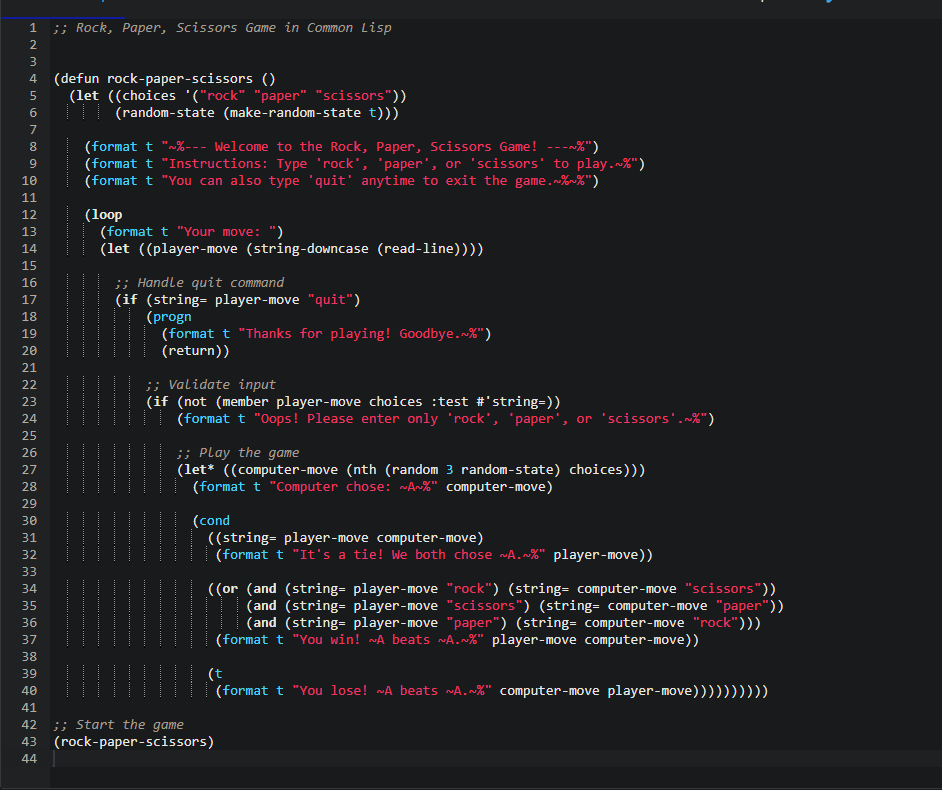Click line number 43 in the gutter
Viewport: 942px width, 790px height.
pyautogui.click(x=29, y=741)
